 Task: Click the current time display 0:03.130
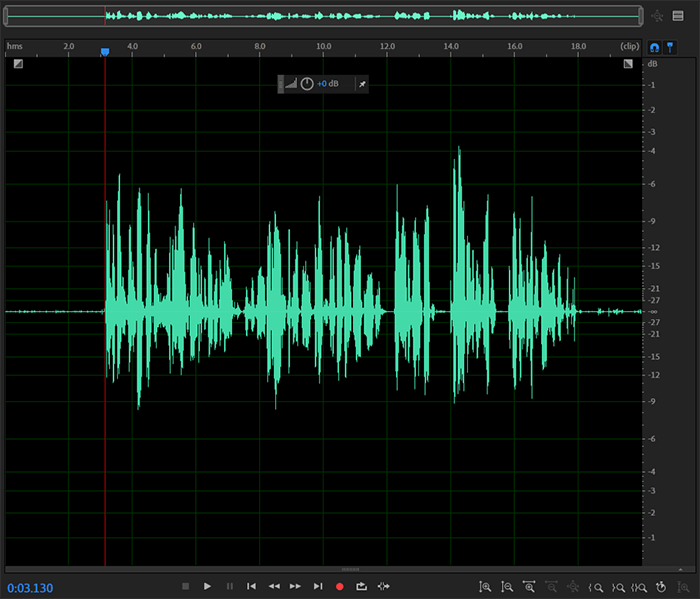point(30,587)
